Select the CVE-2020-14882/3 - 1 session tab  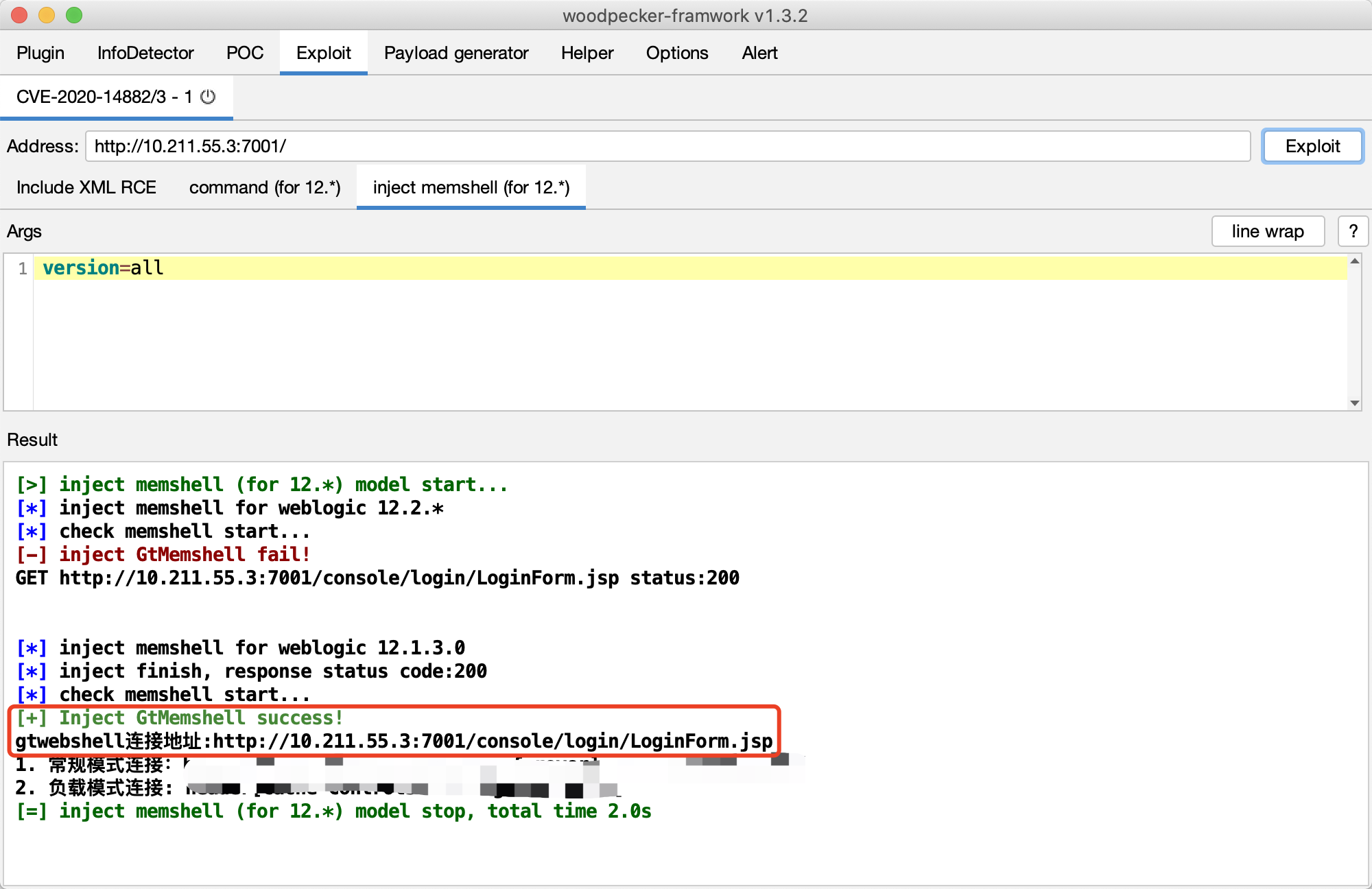[103, 97]
